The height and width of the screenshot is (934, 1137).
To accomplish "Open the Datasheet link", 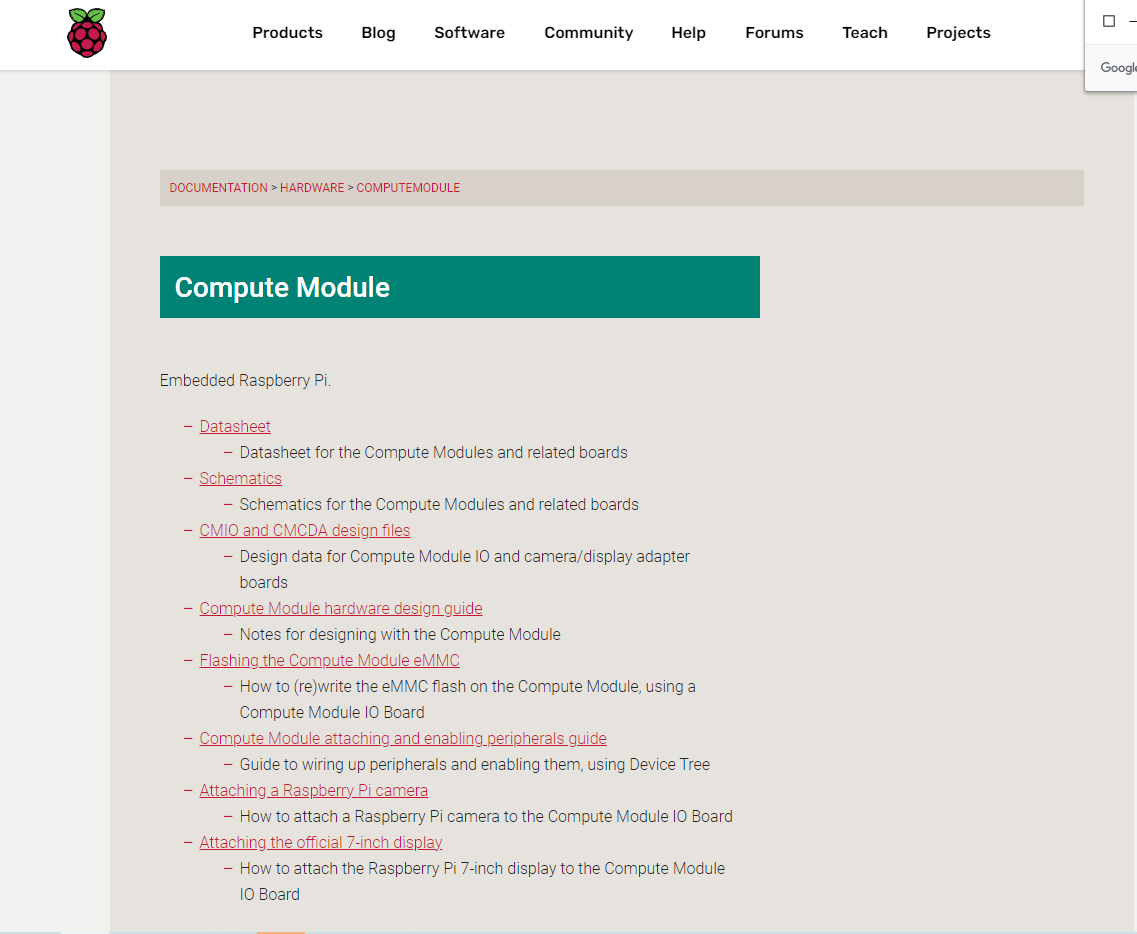I will [x=235, y=426].
